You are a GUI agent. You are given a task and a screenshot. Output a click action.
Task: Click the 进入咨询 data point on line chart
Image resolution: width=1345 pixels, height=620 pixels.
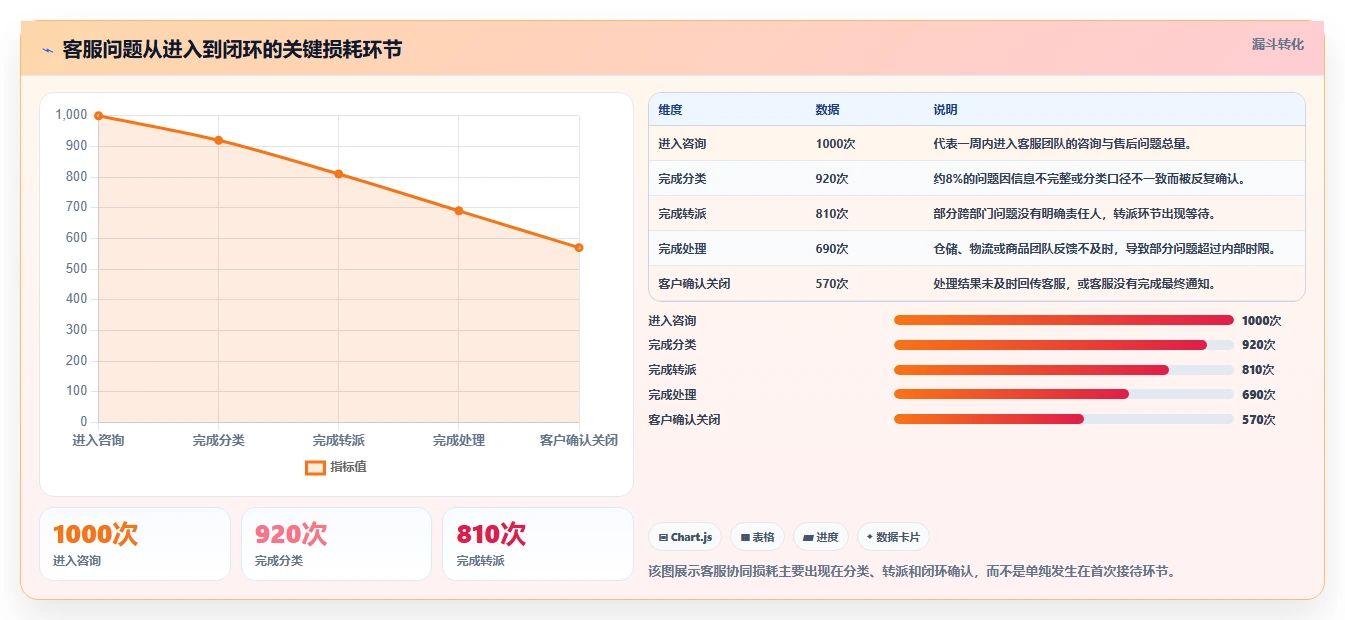pos(98,116)
